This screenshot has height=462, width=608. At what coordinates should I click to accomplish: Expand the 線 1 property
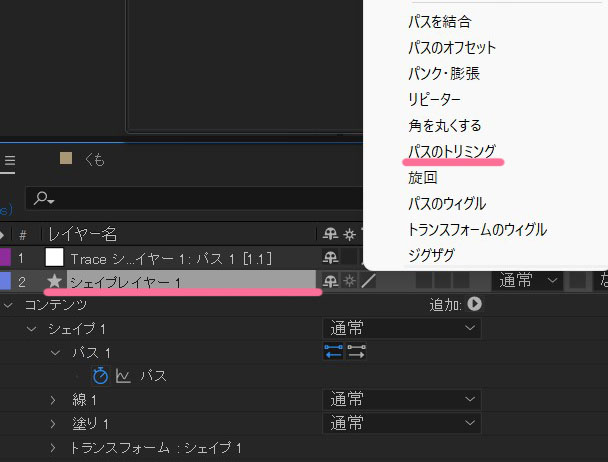[53, 400]
